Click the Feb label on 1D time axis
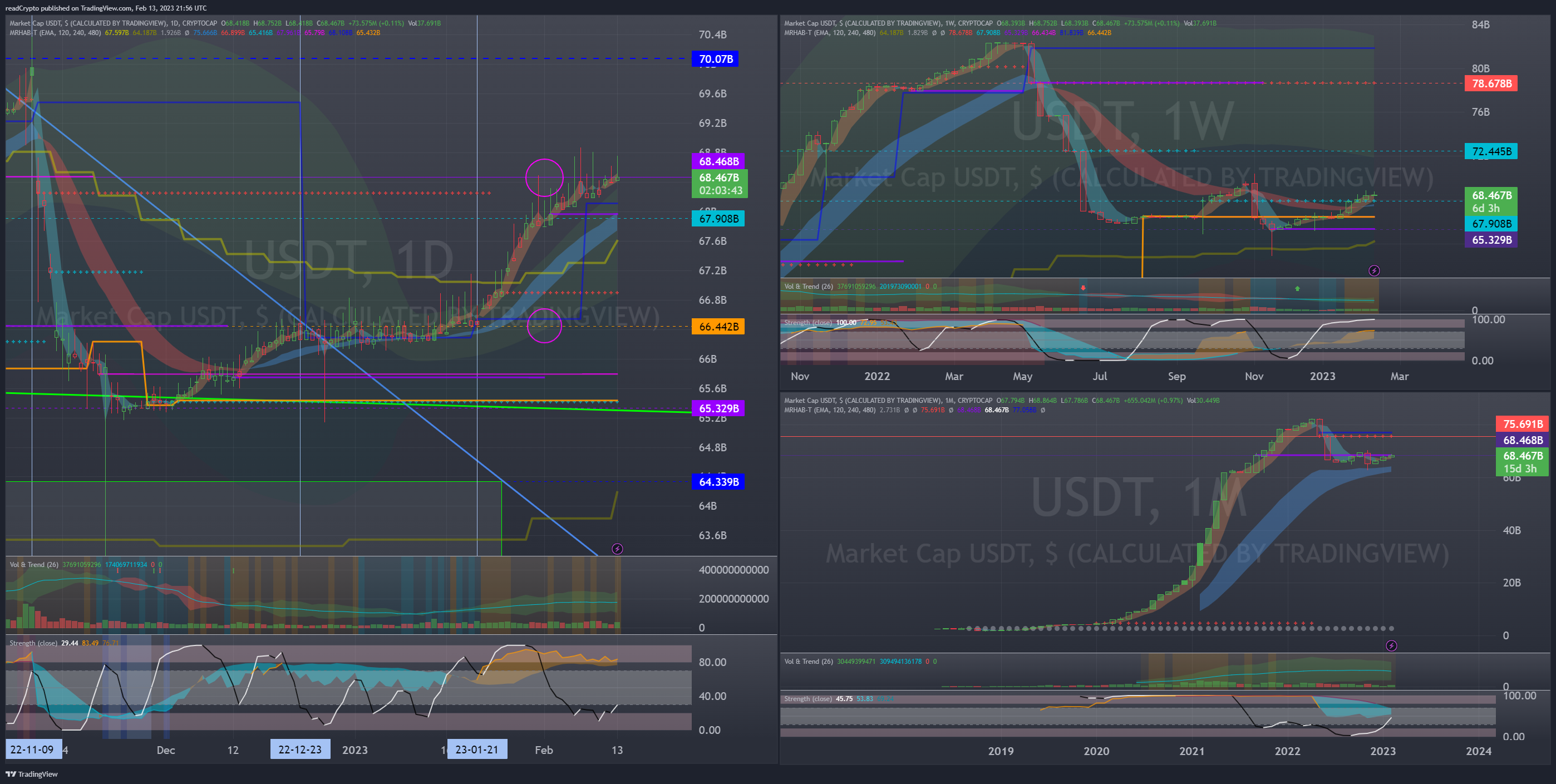 (544, 750)
